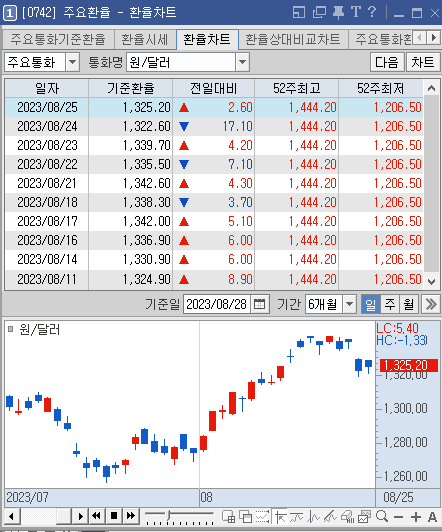
Task: Click the A auto-scale chart icon
Action: (x=432, y=517)
